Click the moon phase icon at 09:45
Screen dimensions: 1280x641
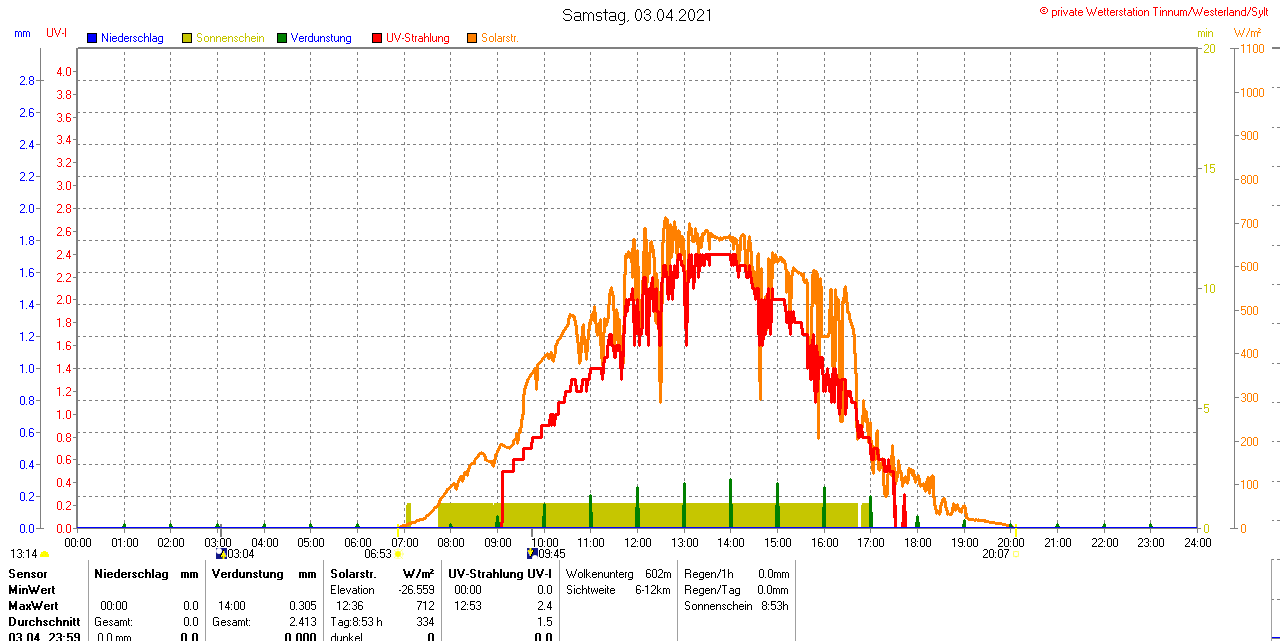pyautogui.click(x=532, y=553)
